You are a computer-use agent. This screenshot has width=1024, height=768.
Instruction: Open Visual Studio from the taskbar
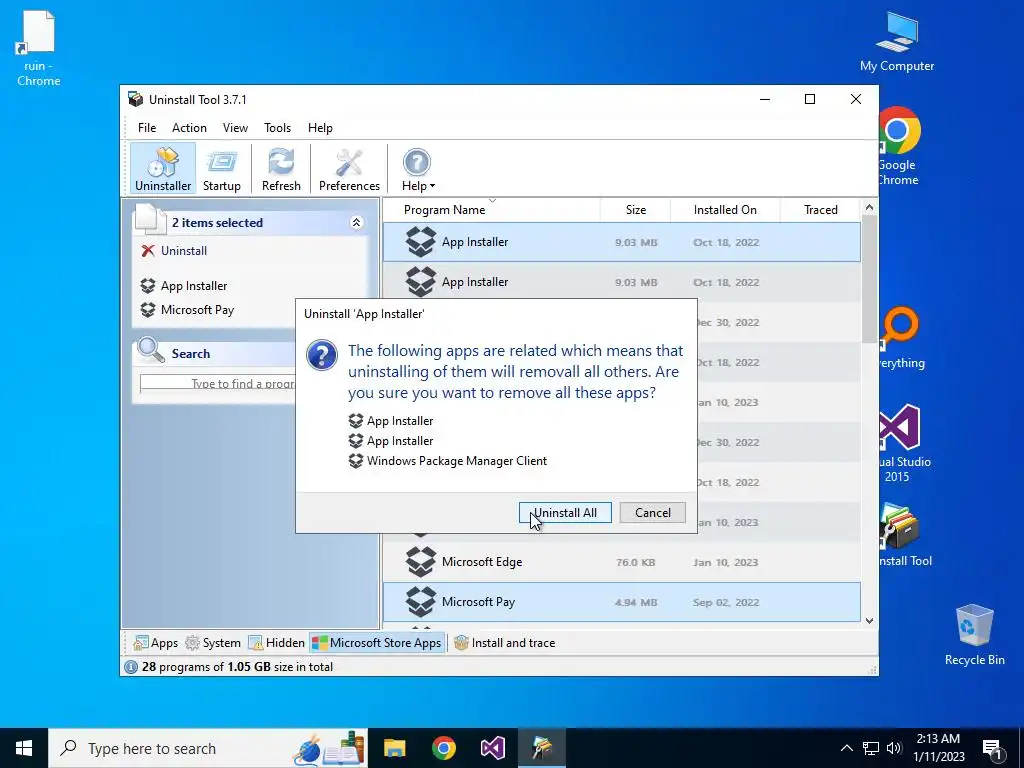click(x=492, y=748)
